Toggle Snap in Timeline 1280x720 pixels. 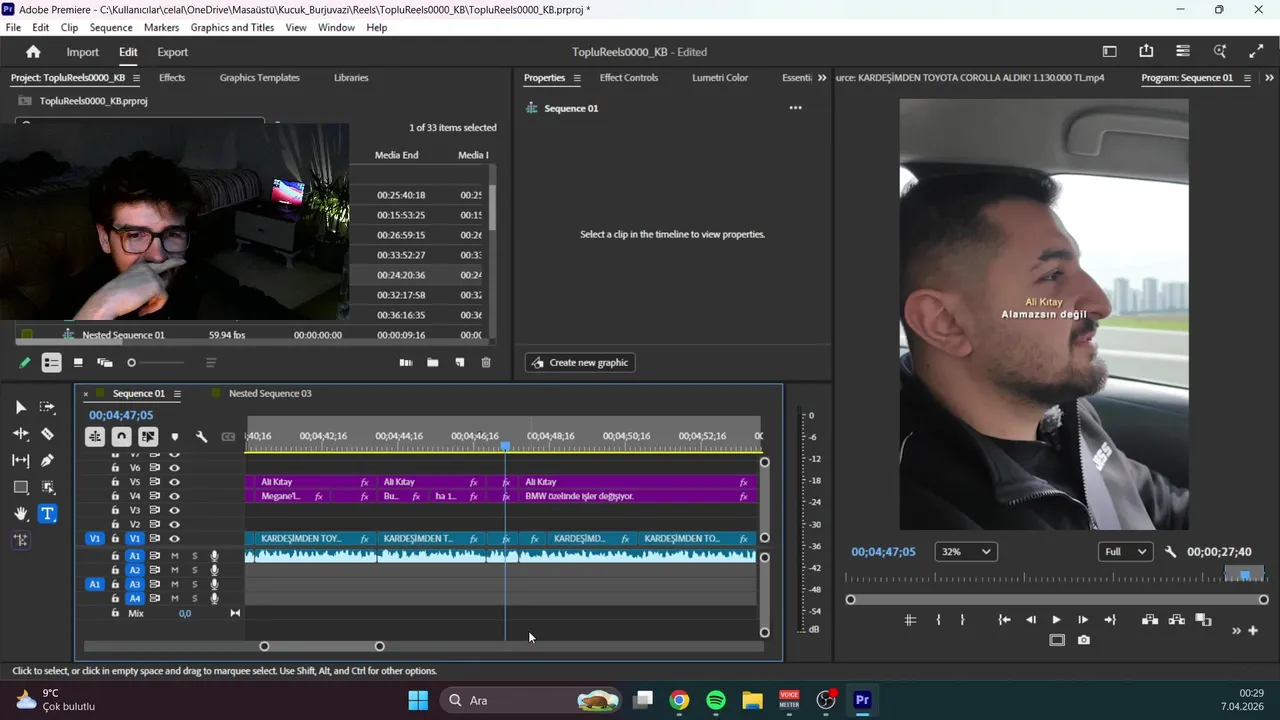pyautogui.click(x=121, y=437)
